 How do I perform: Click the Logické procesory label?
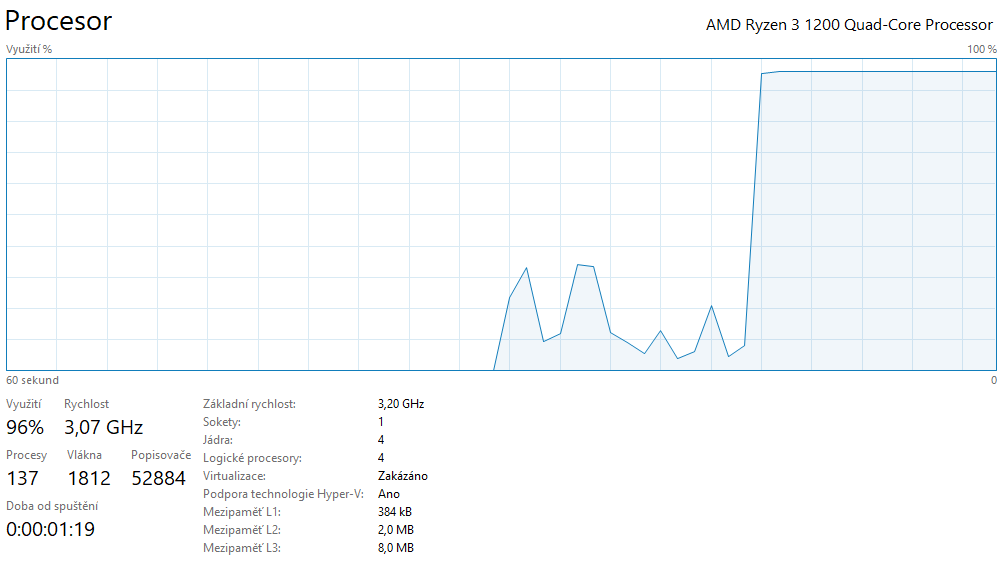click(x=252, y=458)
